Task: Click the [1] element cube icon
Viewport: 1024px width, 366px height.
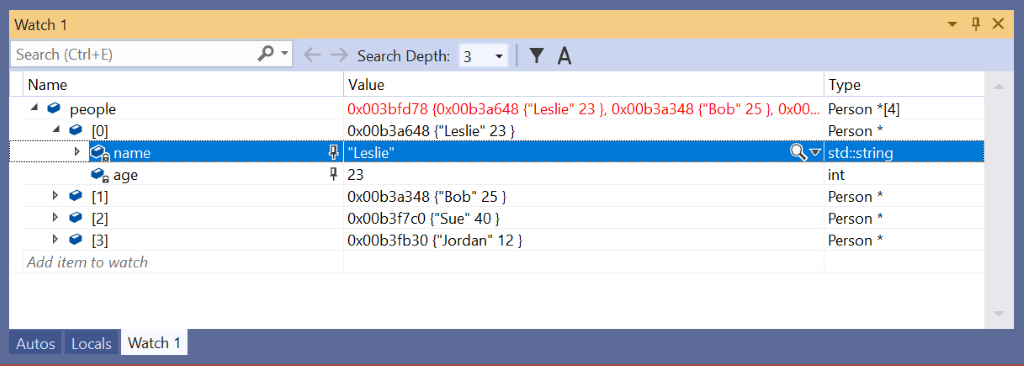Action: (76, 196)
